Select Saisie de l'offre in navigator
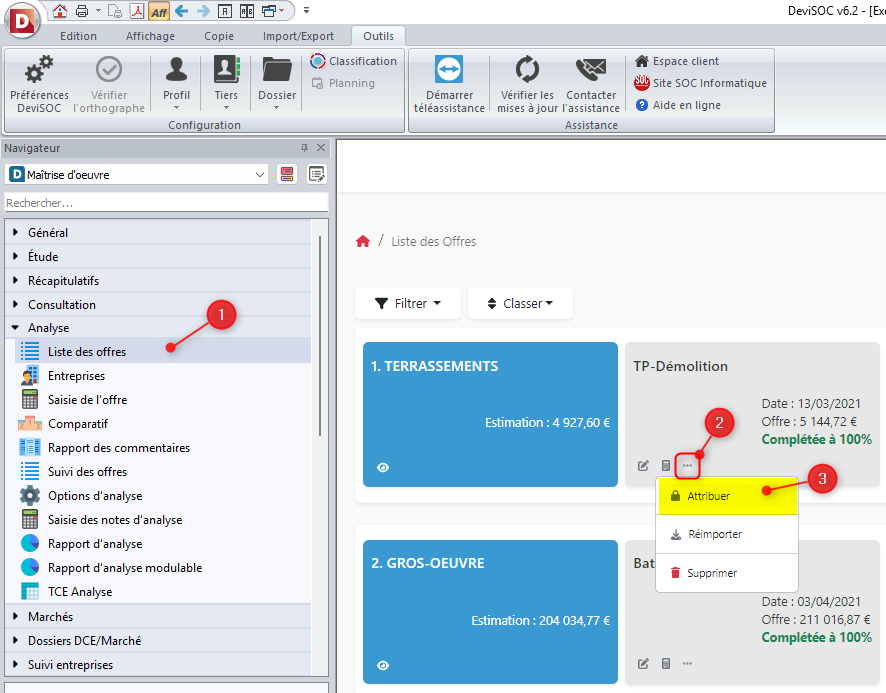Image resolution: width=886 pixels, height=693 pixels. pyautogui.click(x=87, y=400)
